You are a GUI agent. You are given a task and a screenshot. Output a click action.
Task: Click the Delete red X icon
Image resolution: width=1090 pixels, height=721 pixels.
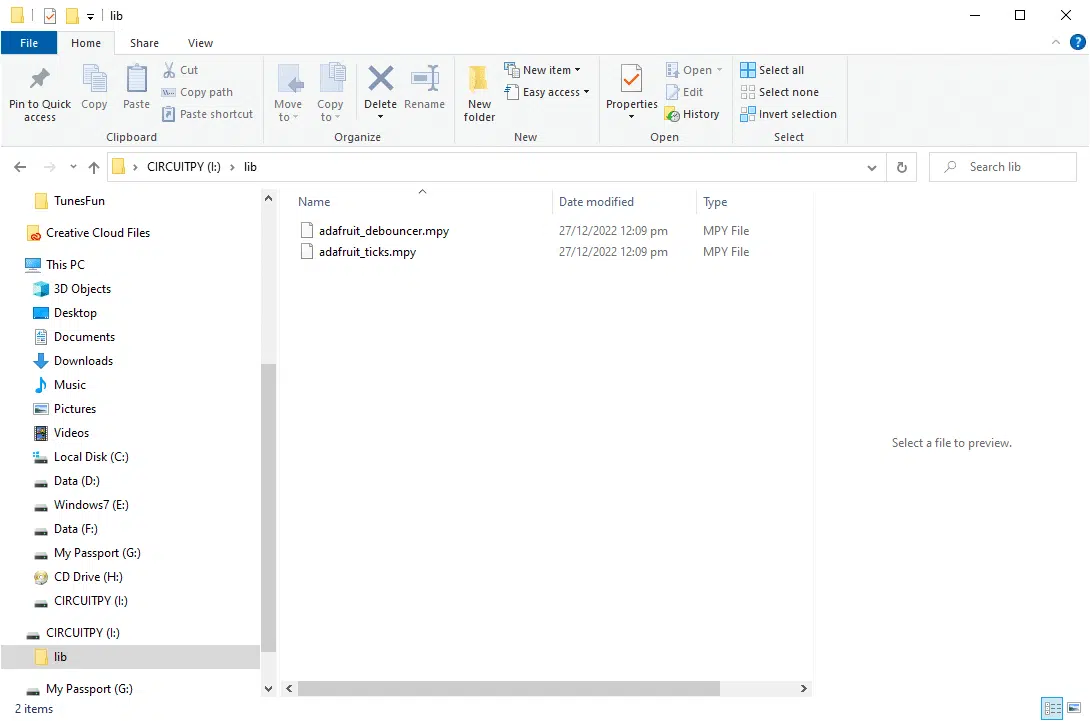tap(380, 79)
